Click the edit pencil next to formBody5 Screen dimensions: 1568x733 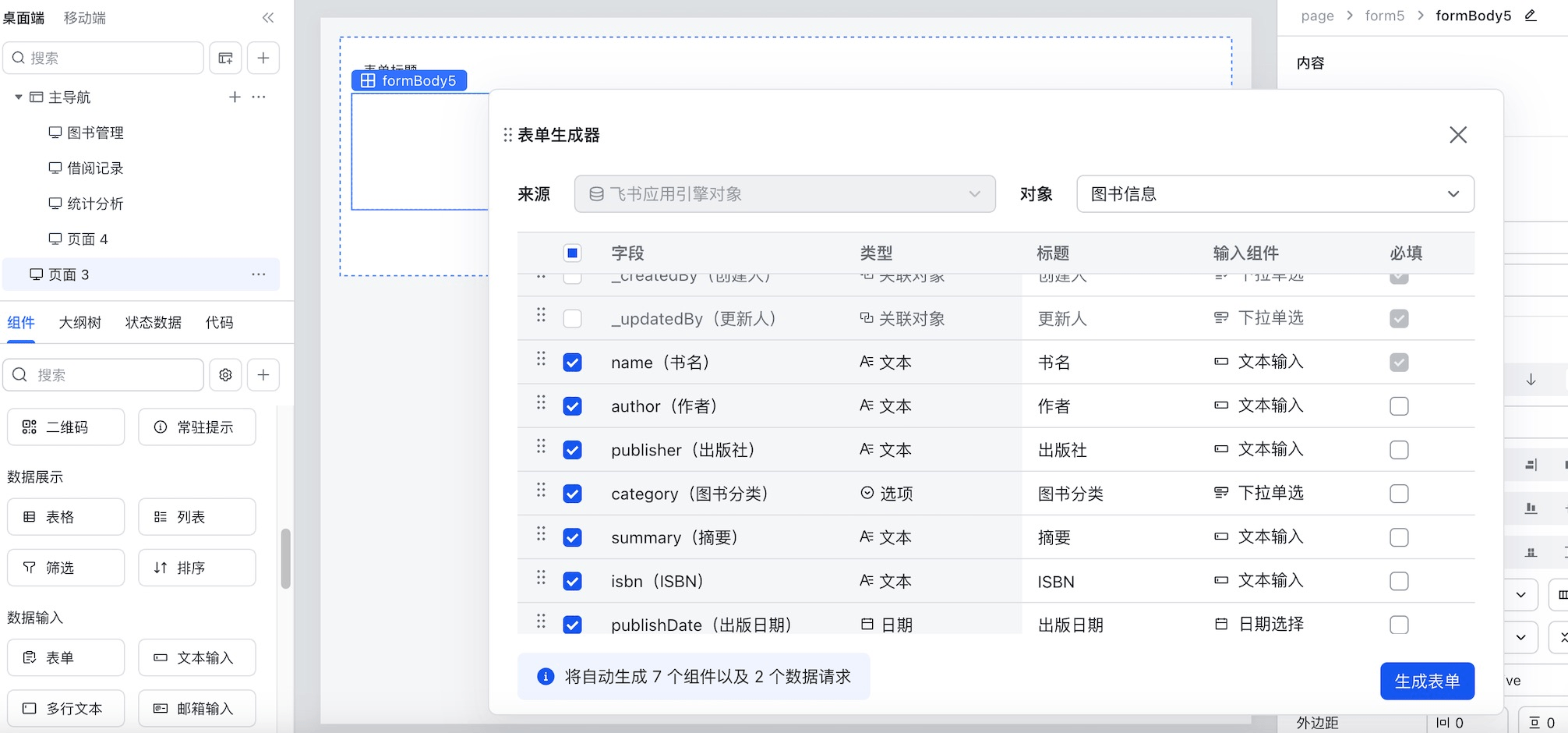click(1531, 16)
